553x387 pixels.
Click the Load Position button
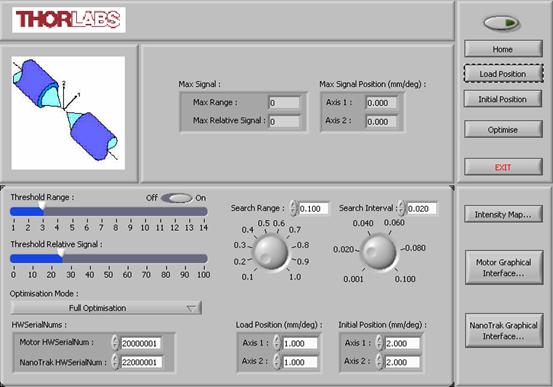tap(503, 74)
